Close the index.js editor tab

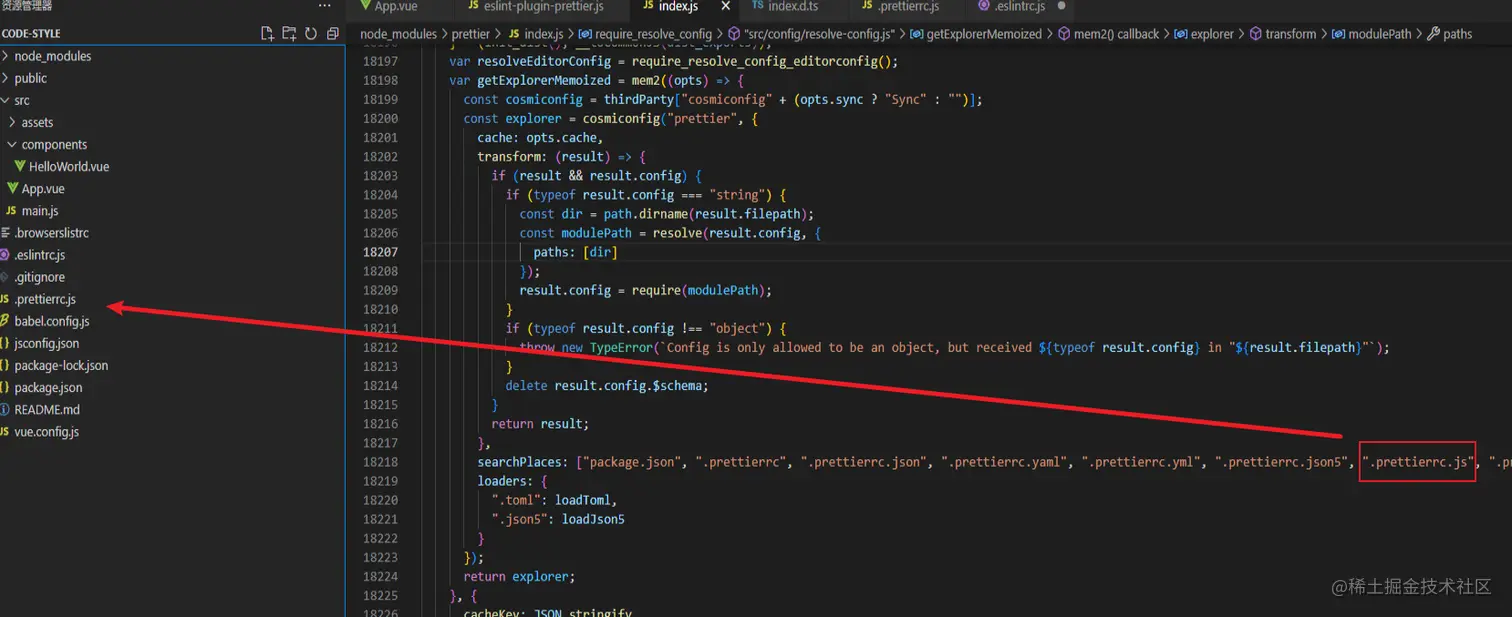click(725, 7)
